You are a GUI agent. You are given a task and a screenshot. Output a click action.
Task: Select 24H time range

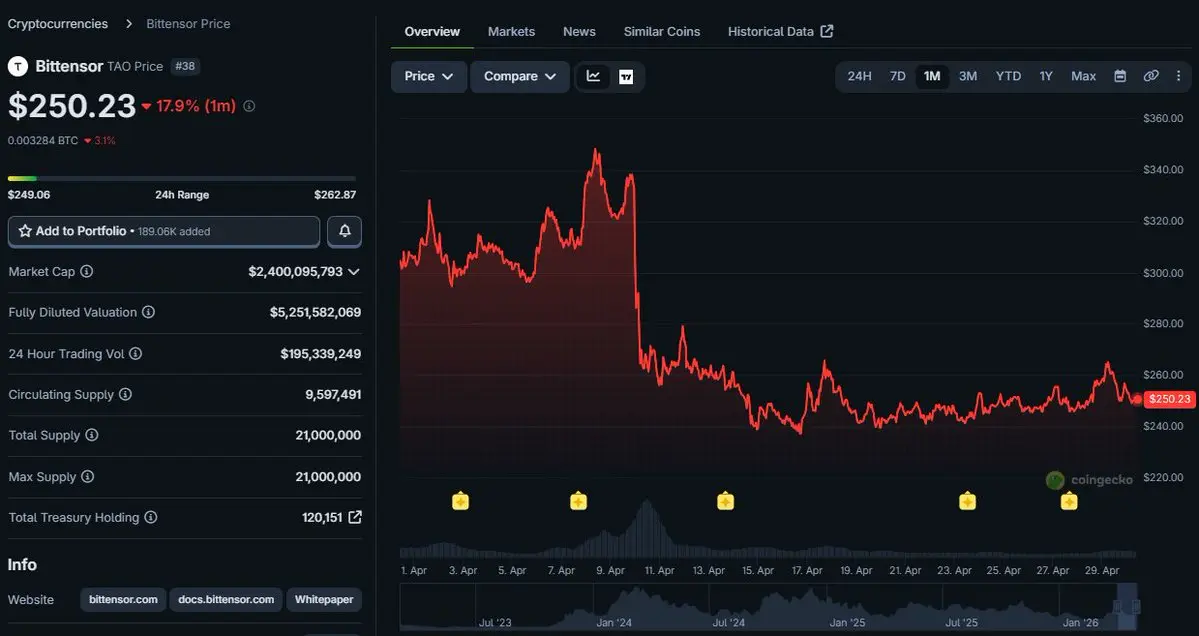pyautogui.click(x=859, y=76)
